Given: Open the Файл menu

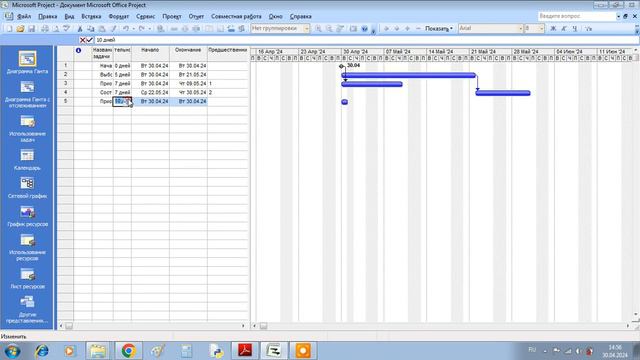Looking at the screenshot, I should 24,16.
